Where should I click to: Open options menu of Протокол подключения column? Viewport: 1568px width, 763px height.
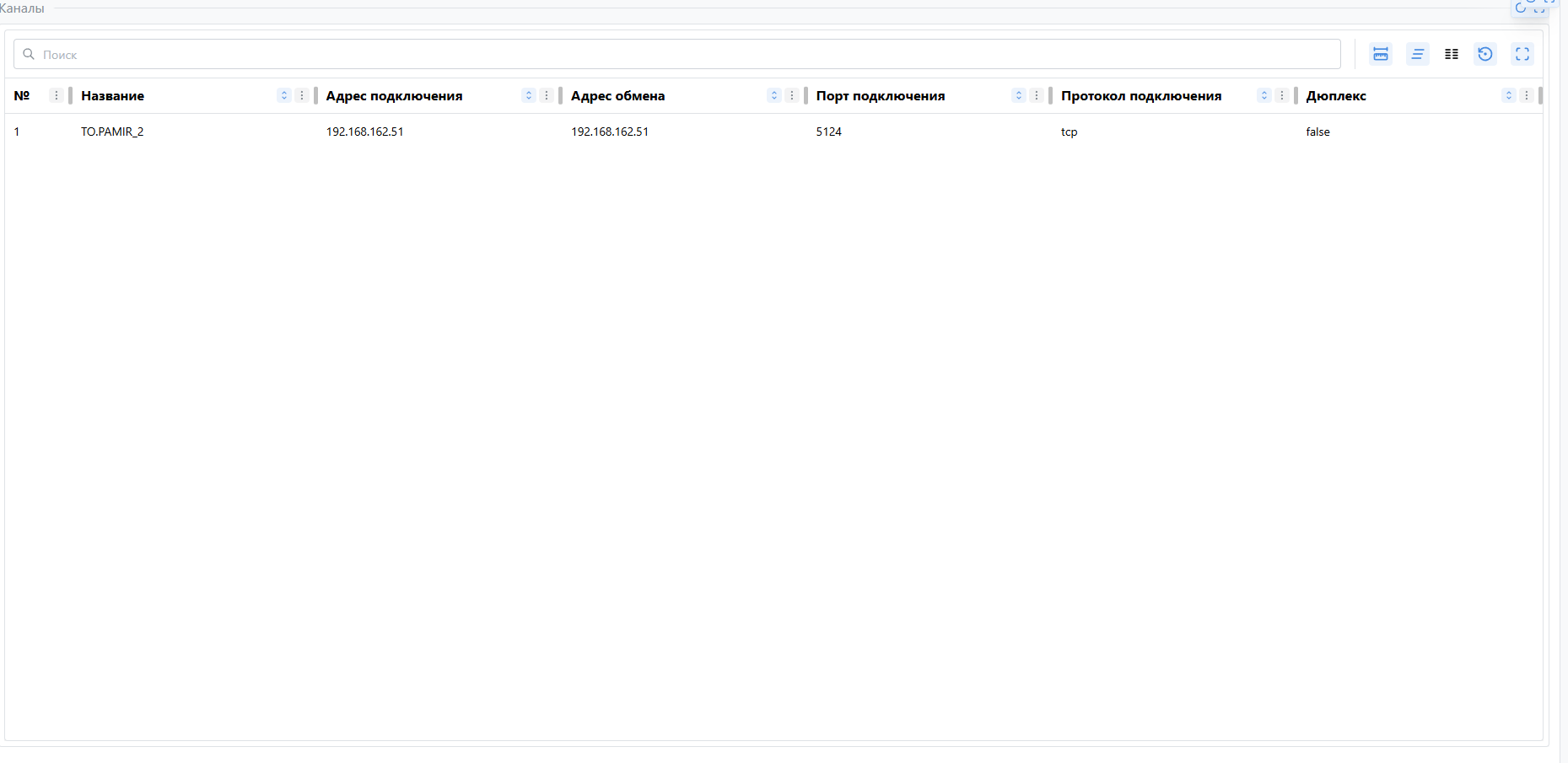pyautogui.click(x=1282, y=95)
